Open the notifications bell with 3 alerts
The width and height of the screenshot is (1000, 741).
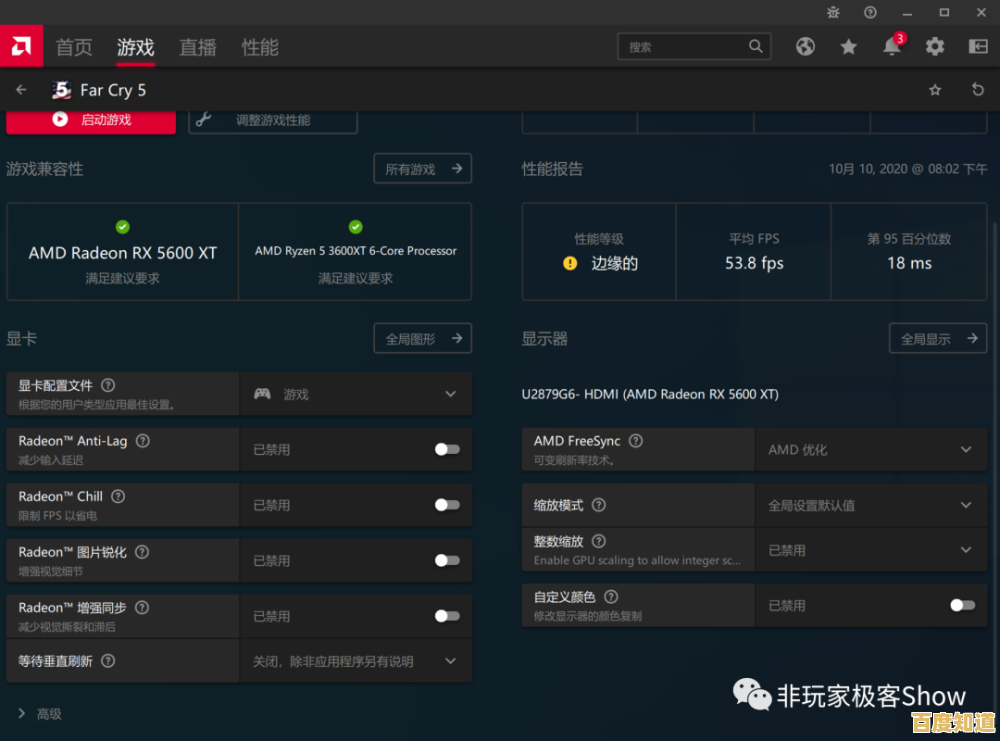point(892,46)
